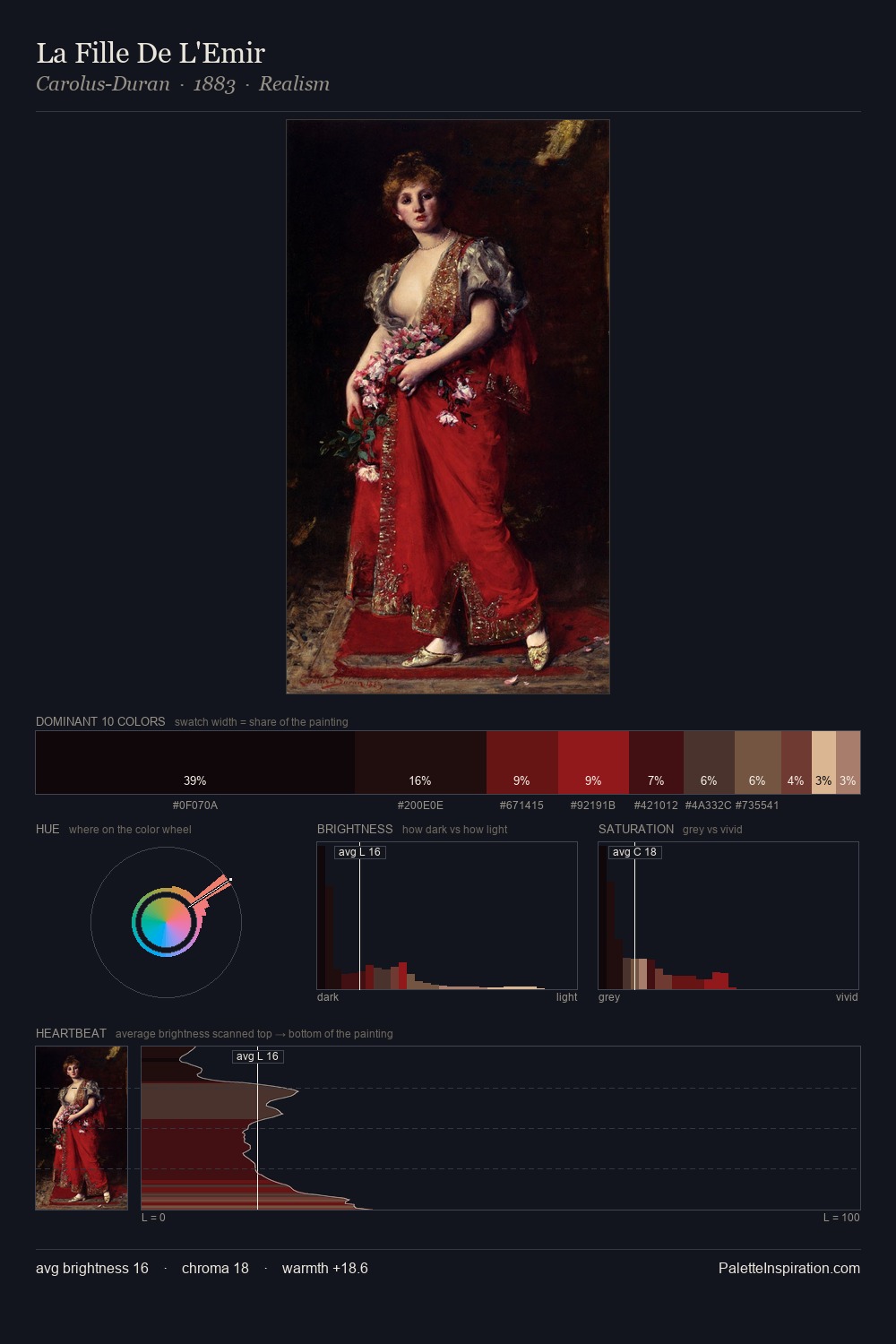This screenshot has width=896, height=1344.
Task: Click 'how dark vs how light' caption
Action: [454, 830]
